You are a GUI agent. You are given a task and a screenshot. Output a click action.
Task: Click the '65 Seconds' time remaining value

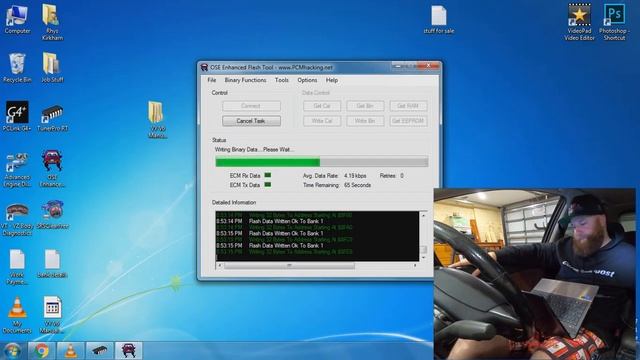coord(358,185)
